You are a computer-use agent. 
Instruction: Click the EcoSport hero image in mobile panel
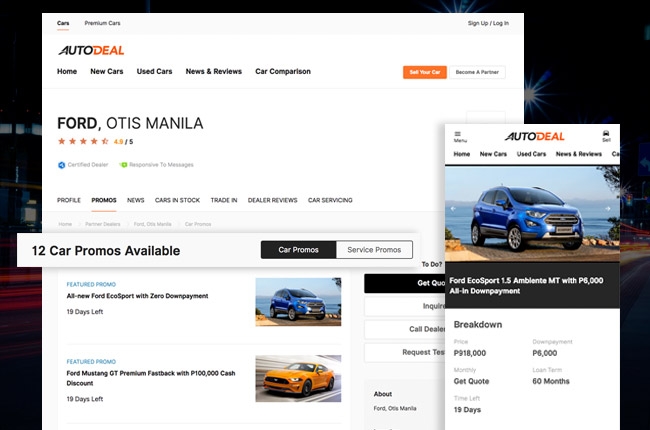tap(532, 214)
